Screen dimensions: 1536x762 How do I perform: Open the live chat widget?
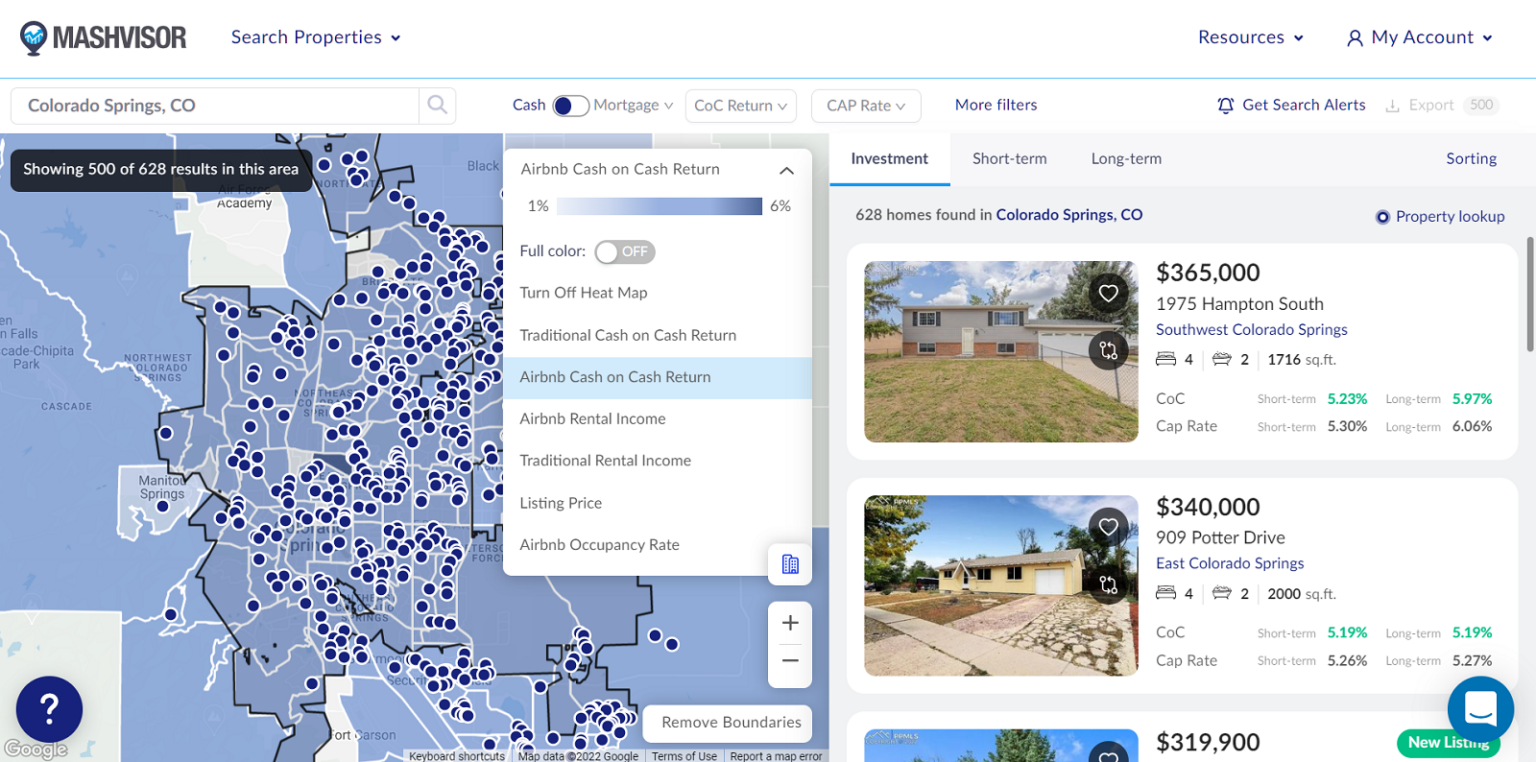click(1480, 709)
